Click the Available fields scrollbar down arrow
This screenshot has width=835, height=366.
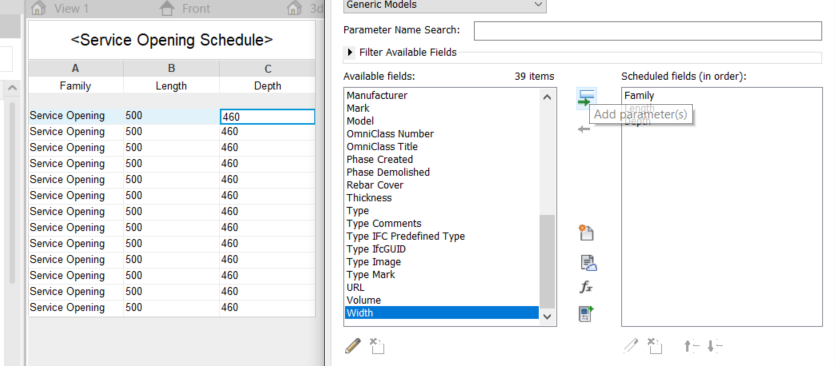pyautogui.click(x=547, y=316)
